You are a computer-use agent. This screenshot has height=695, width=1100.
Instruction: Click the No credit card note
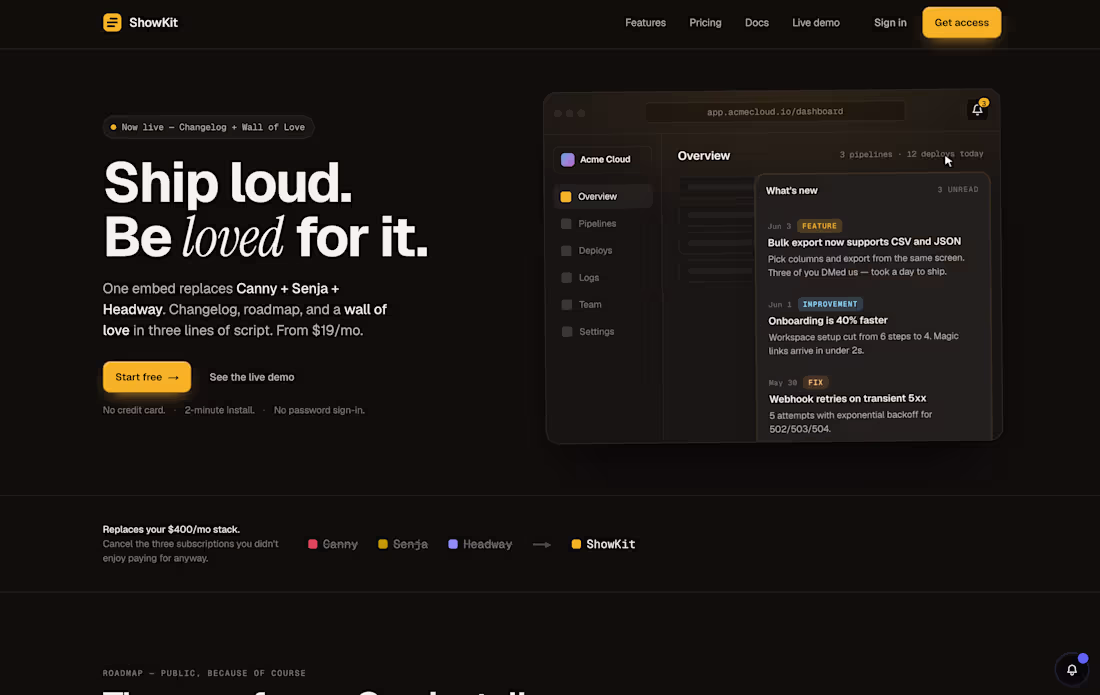pos(134,410)
